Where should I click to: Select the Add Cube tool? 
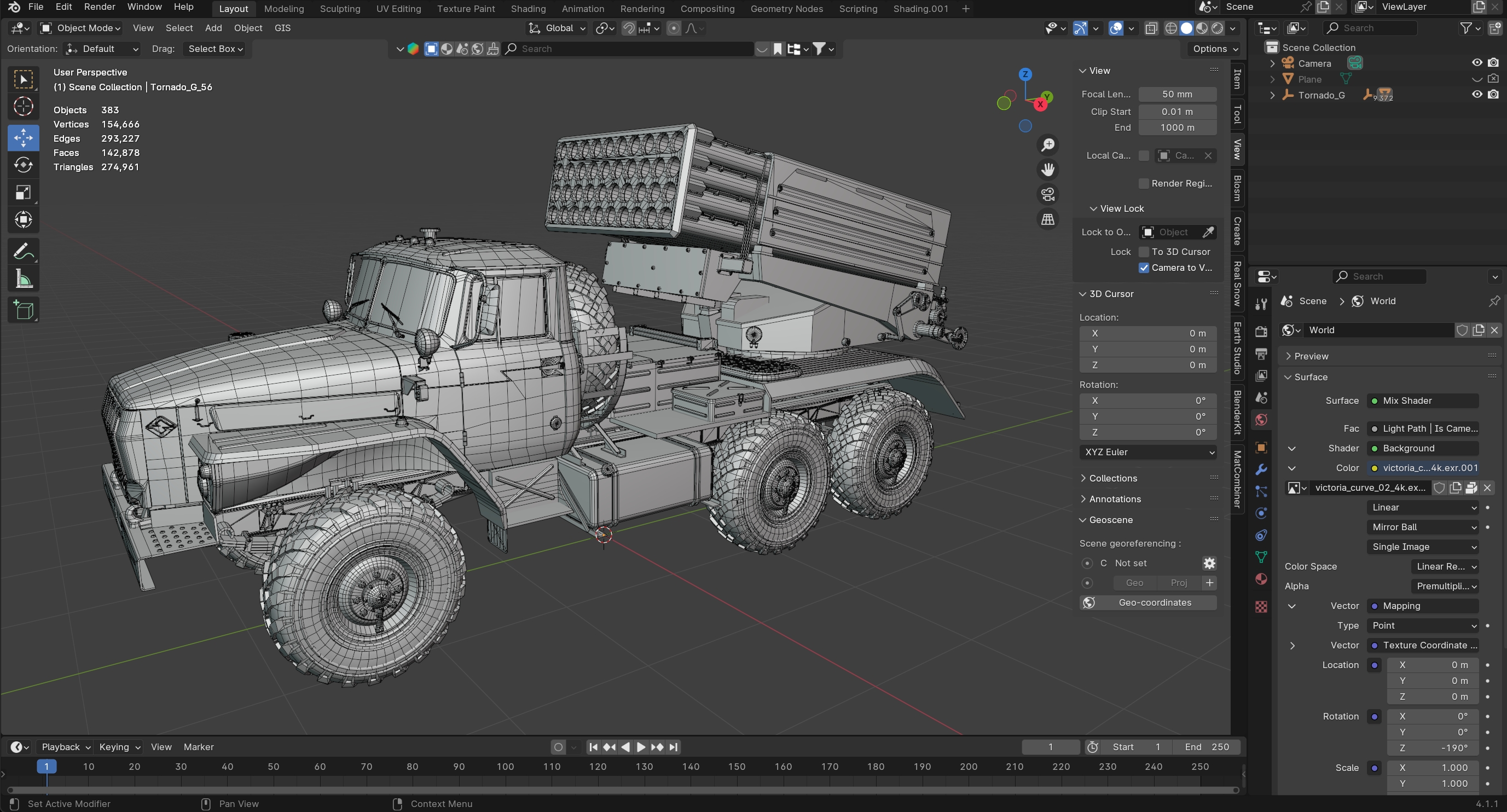[24, 310]
